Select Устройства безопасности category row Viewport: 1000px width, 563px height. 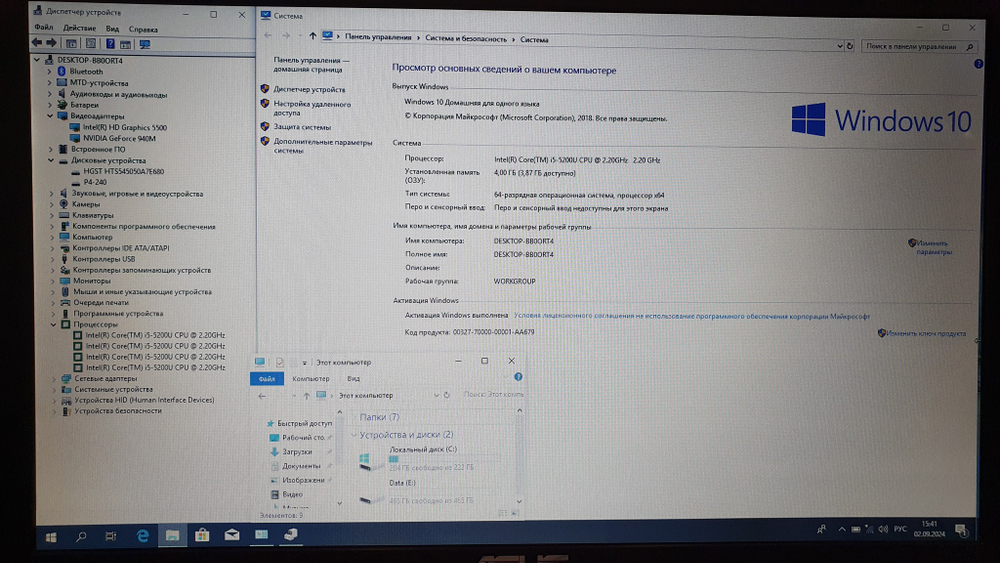(118, 411)
